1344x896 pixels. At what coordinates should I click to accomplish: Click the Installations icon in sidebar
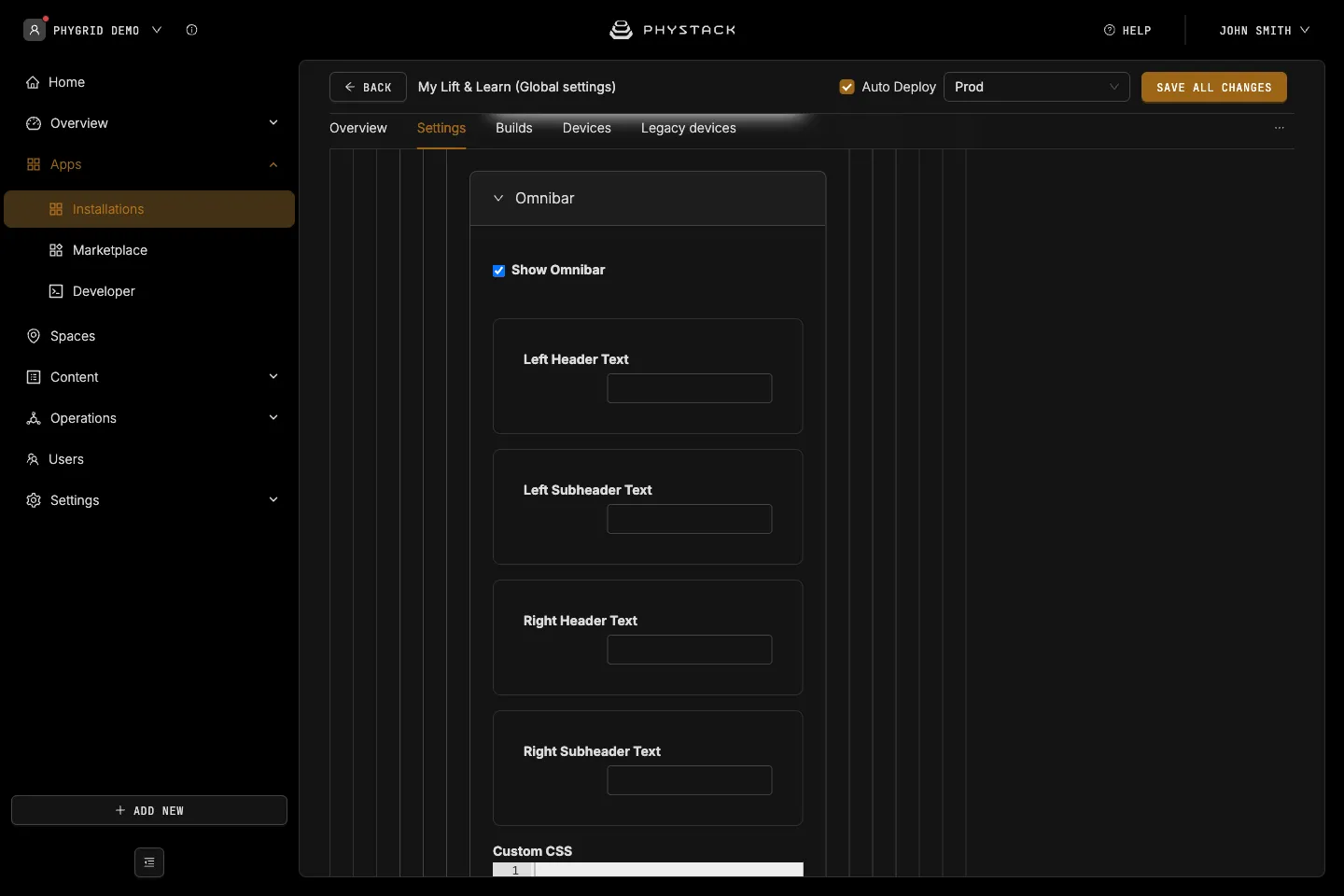click(56, 209)
